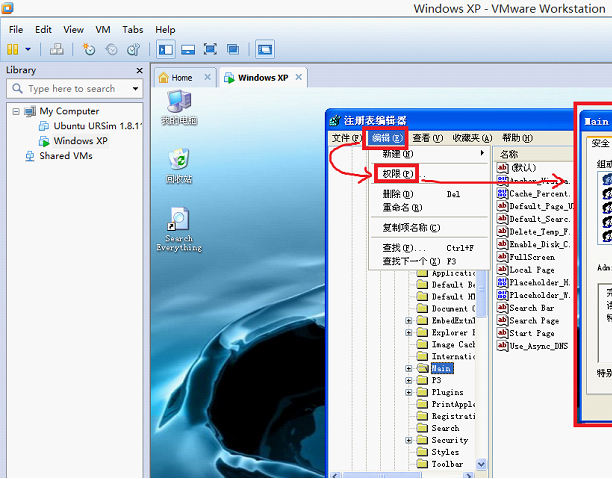Open the snapshot manager icon
This screenshot has width=612, height=479.
(x=133, y=49)
